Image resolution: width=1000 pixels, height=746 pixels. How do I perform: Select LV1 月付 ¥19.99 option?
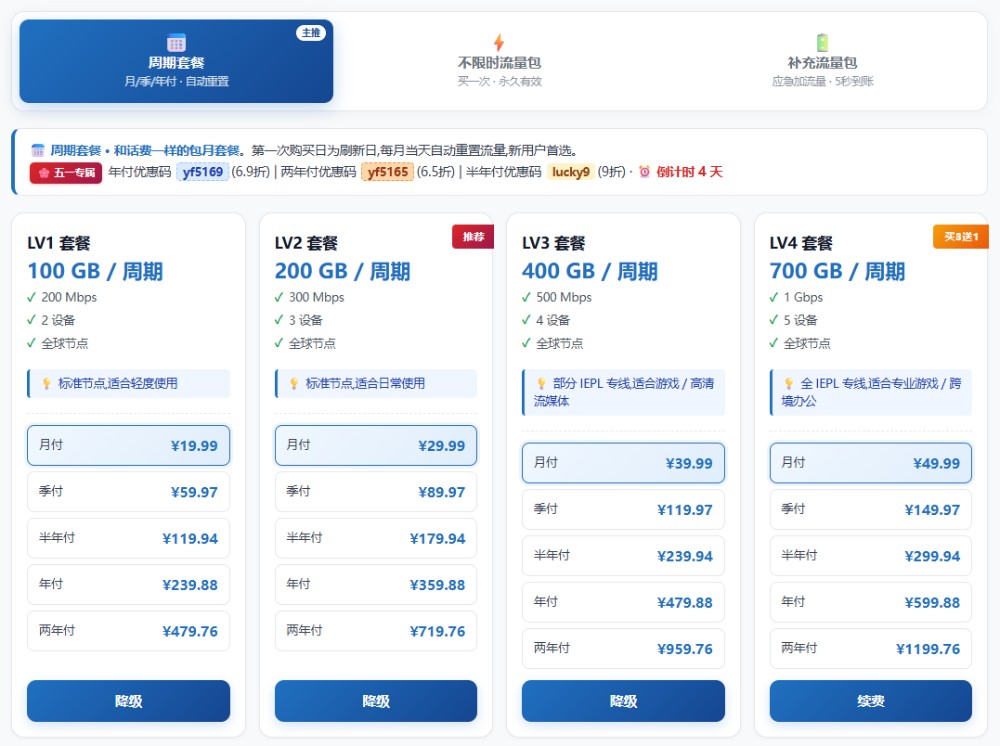pyautogui.click(x=128, y=445)
